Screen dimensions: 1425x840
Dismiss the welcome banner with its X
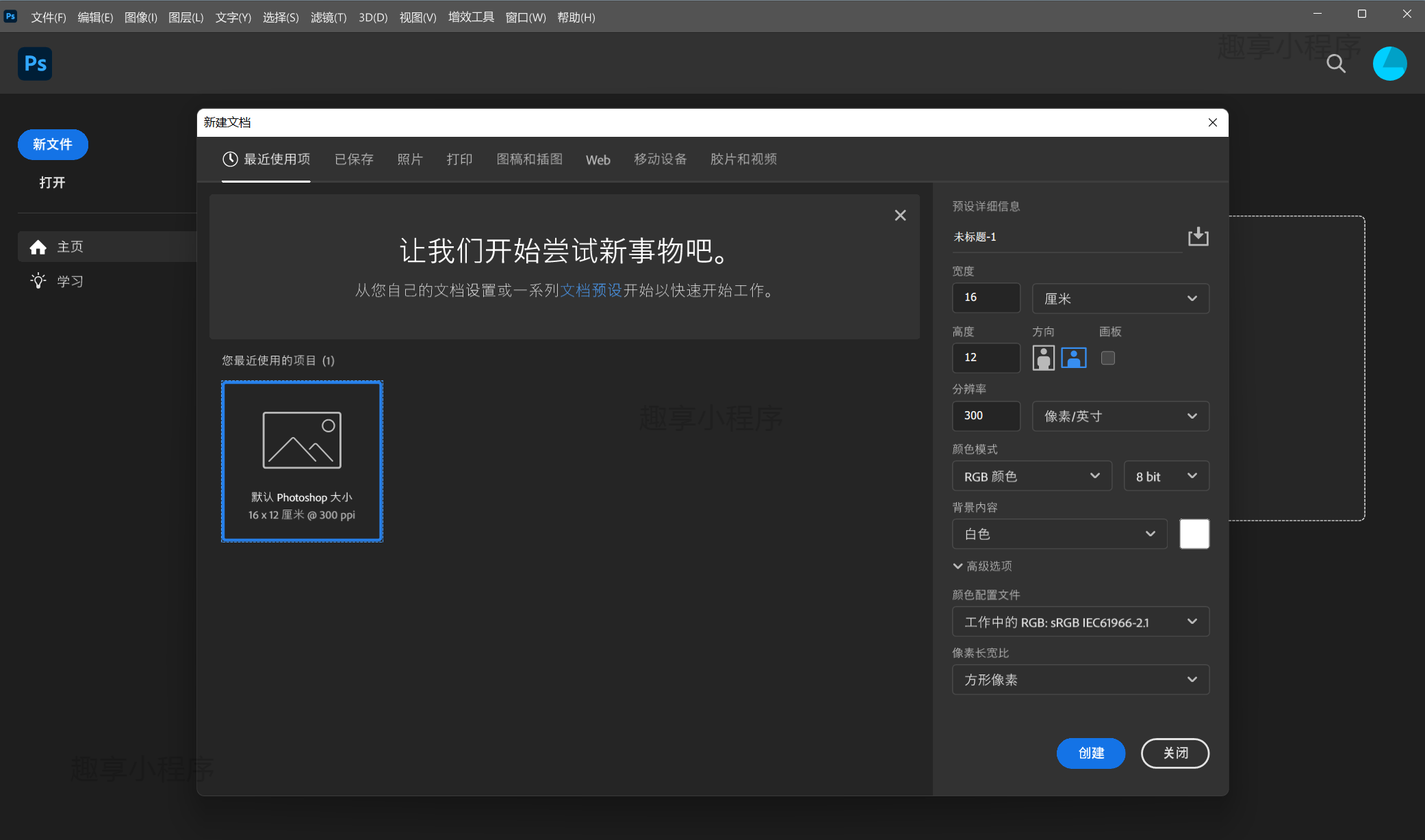pyautogui.click(x=900, y=215)
